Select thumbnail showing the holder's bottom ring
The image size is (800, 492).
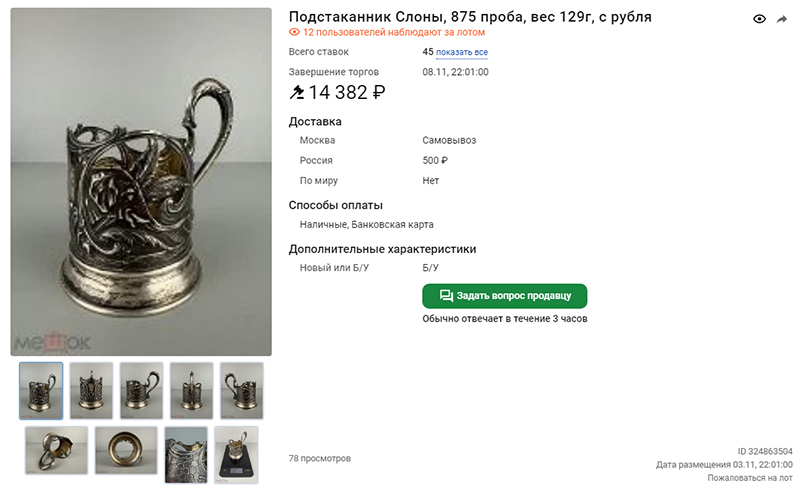coord(126,451)
